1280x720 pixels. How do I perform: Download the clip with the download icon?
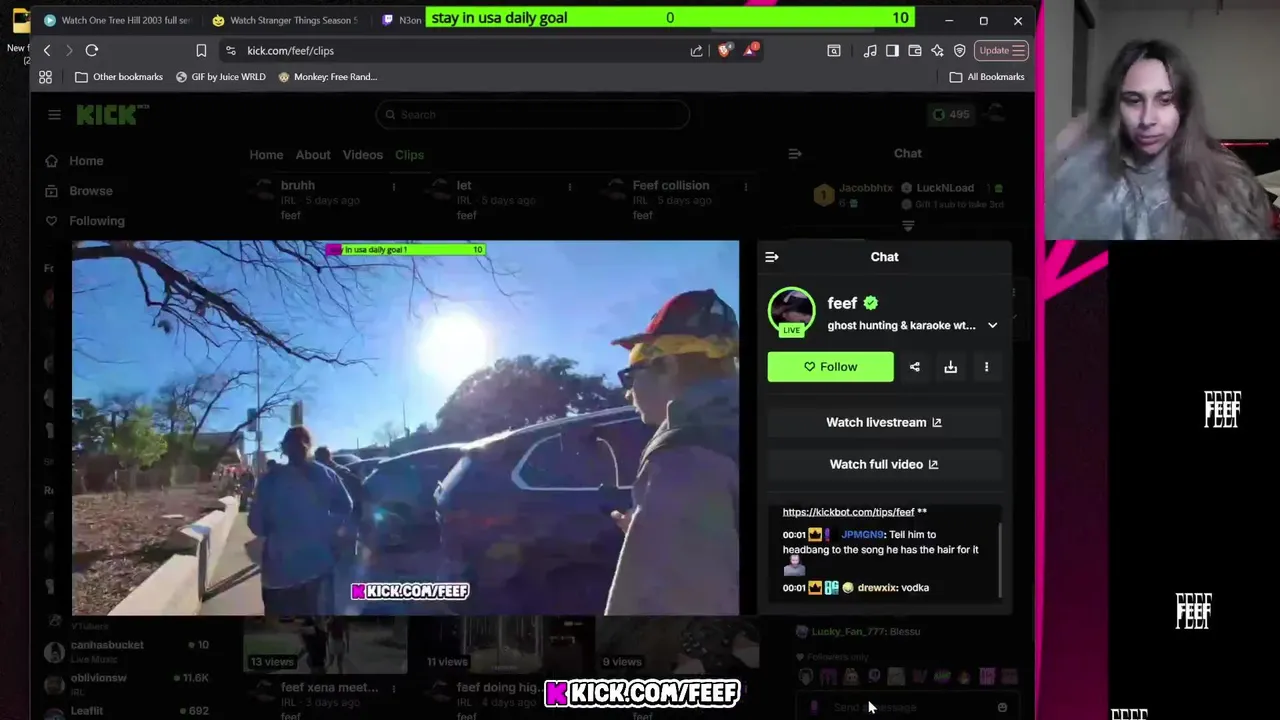(950, 367)
